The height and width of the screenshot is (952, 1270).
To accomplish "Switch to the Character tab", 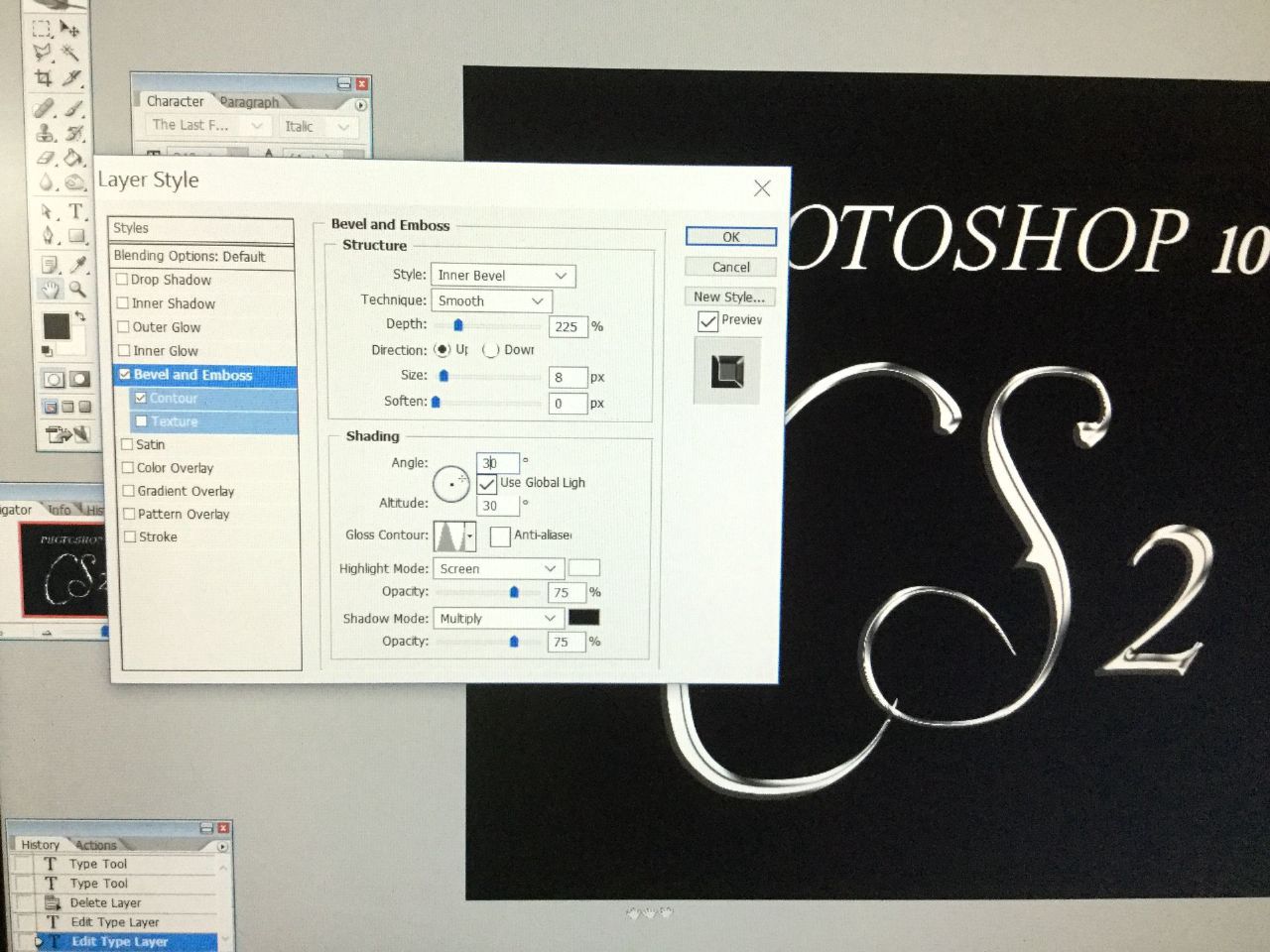I will (175, 101).
